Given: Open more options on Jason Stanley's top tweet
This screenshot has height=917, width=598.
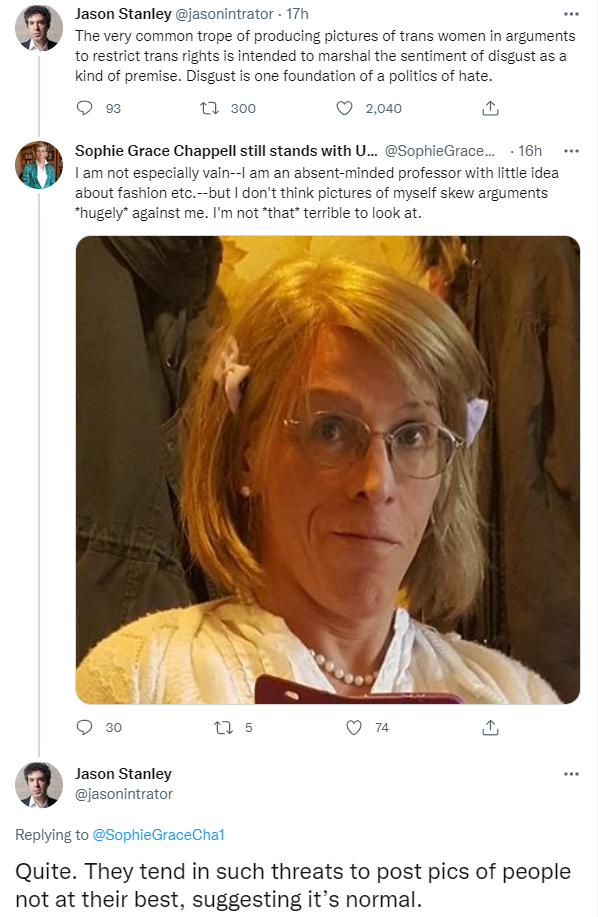Looking at the screenshot, I should [571, 14].
